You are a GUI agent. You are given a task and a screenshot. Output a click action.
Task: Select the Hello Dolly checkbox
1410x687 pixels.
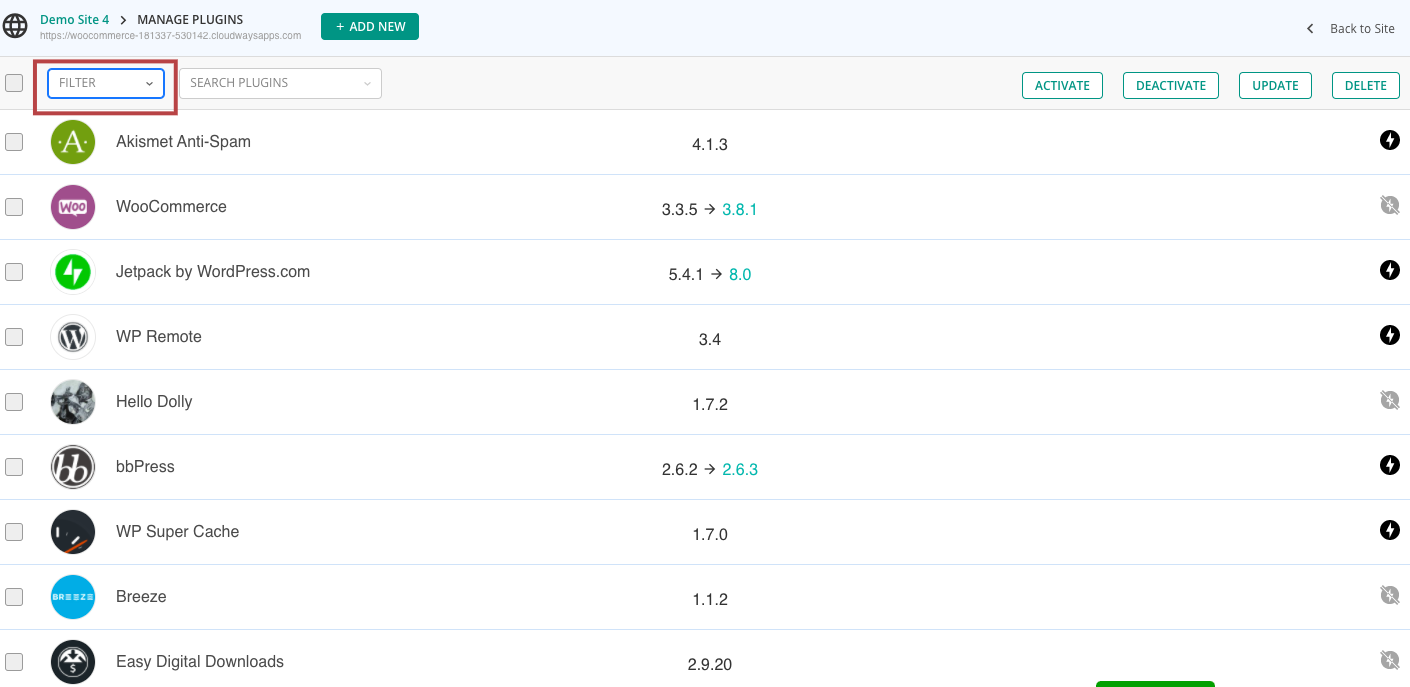(x=14, y=402)
